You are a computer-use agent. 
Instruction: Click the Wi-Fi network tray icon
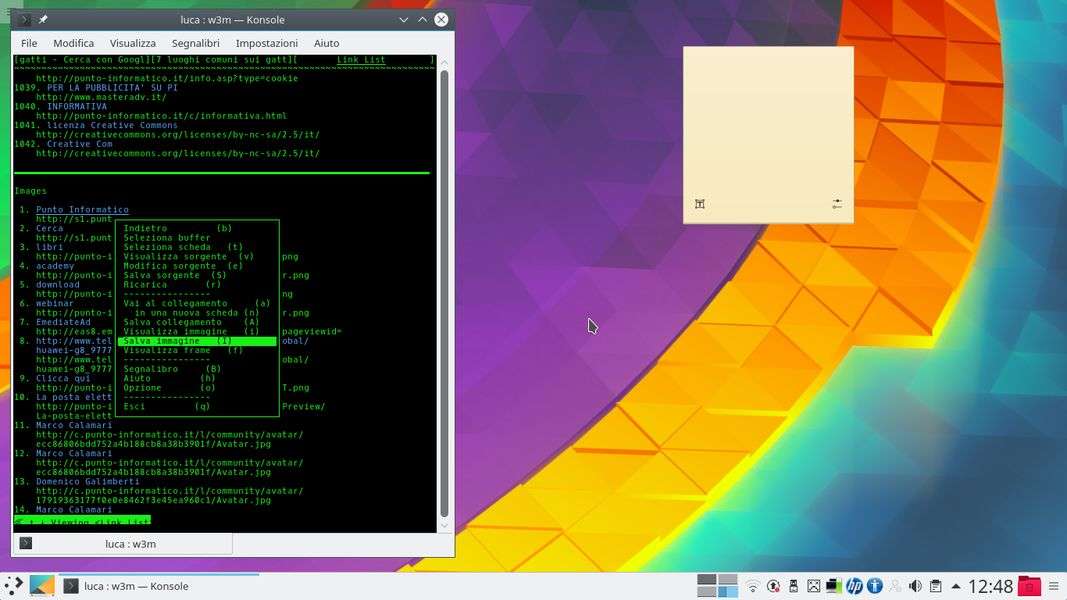coord(752,586)
